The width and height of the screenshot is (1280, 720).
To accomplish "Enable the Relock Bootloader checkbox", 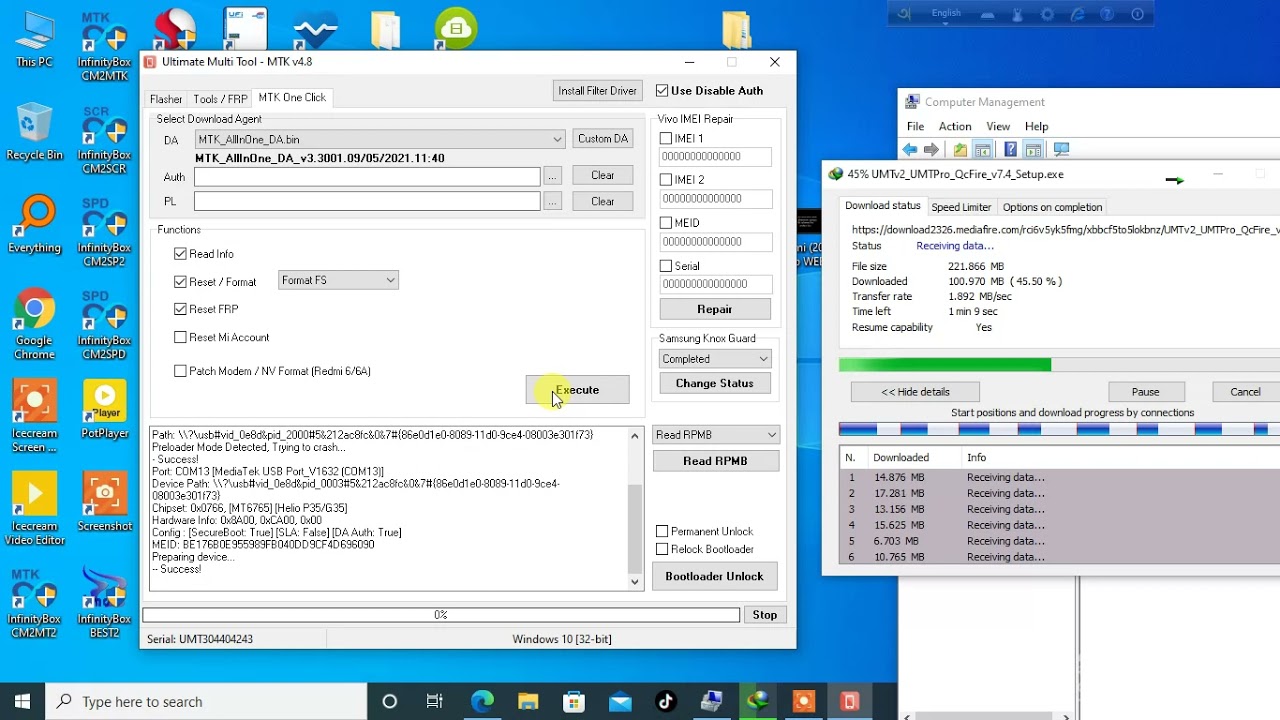I will tap(662, 549).
